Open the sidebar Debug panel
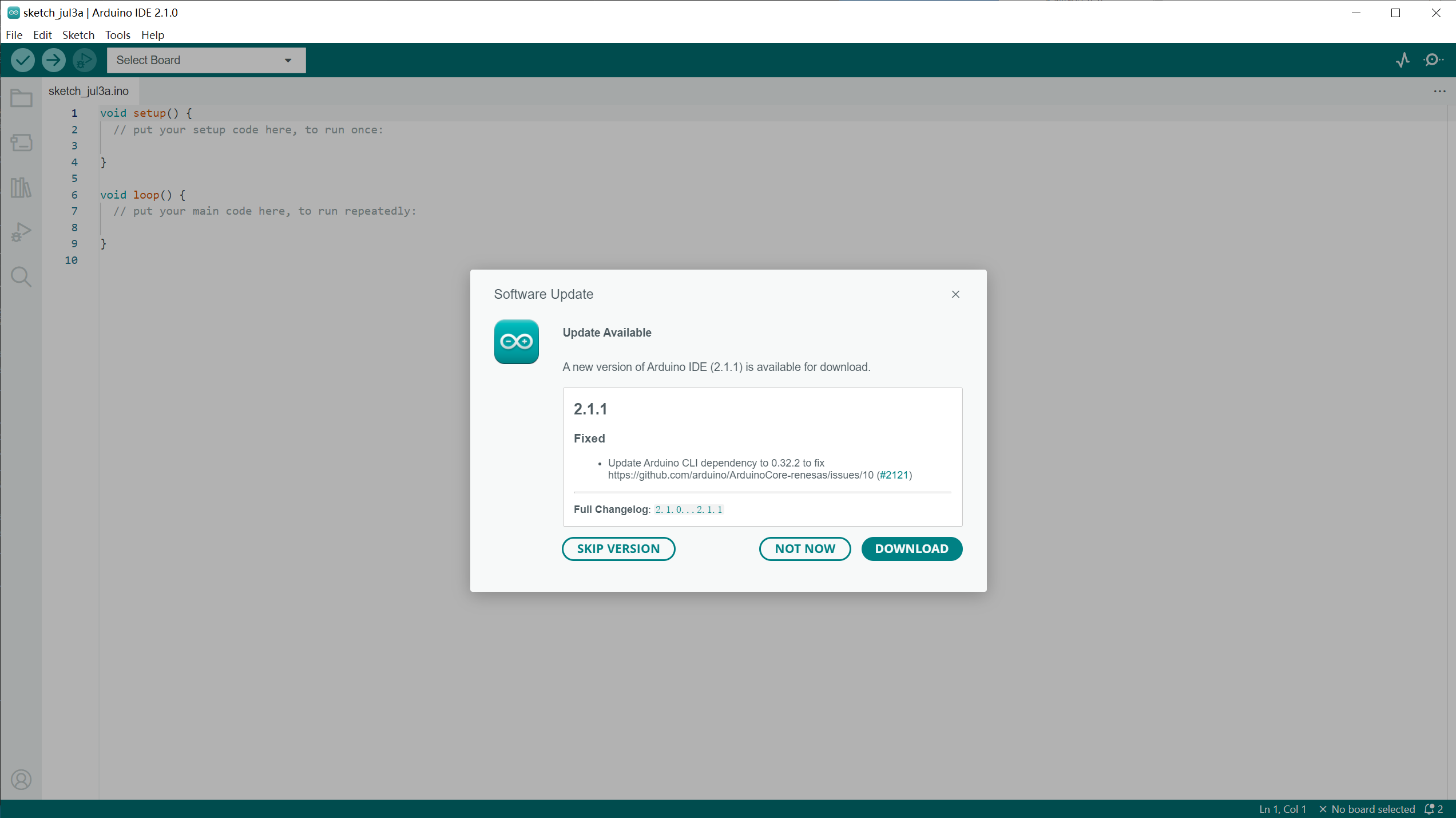The height and width of the screenshot is (818, 1456). click(x=21, y=232)
